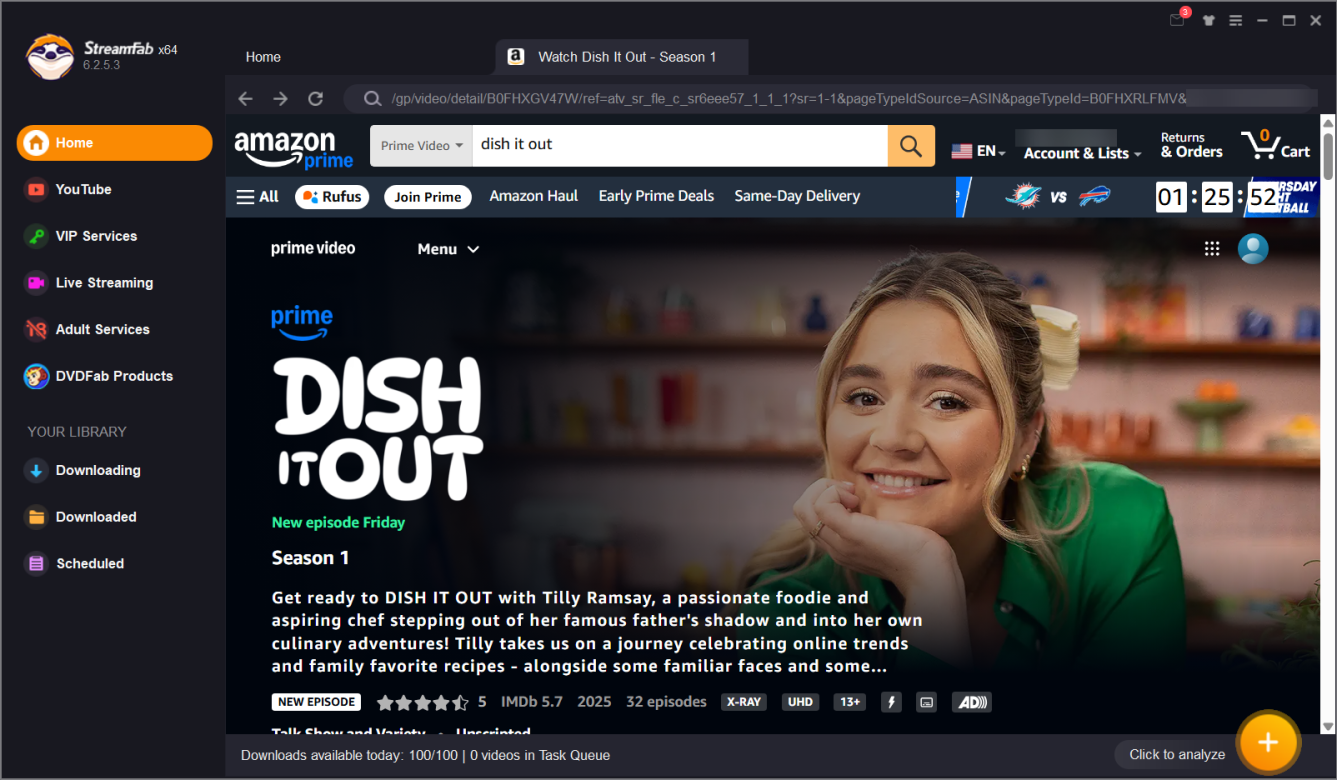Click the Scheduled list icon
Image resolution: width=1337 pixels, height=780 pixels.
tap(36, 563)
